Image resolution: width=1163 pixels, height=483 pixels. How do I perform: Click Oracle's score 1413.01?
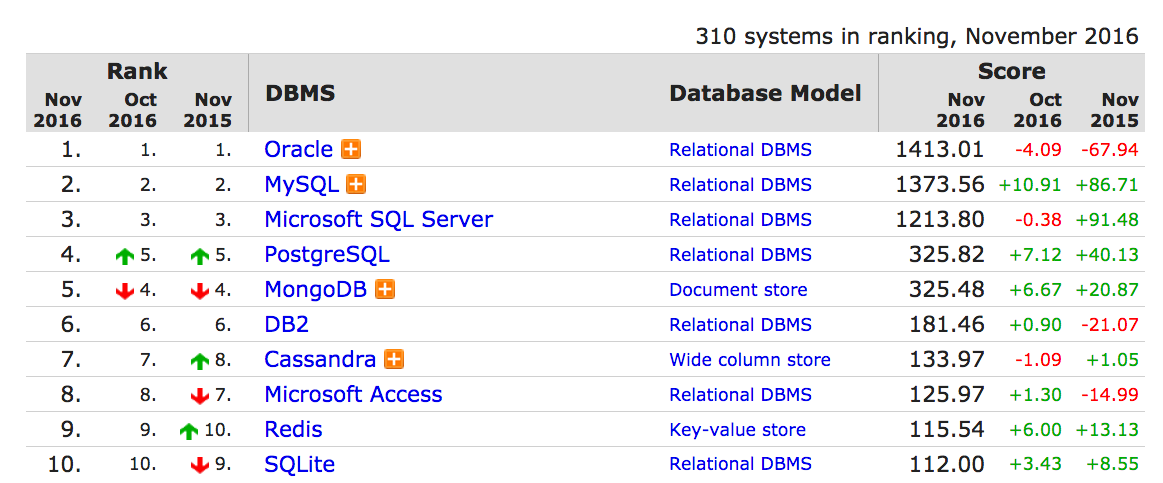(940, 149)
